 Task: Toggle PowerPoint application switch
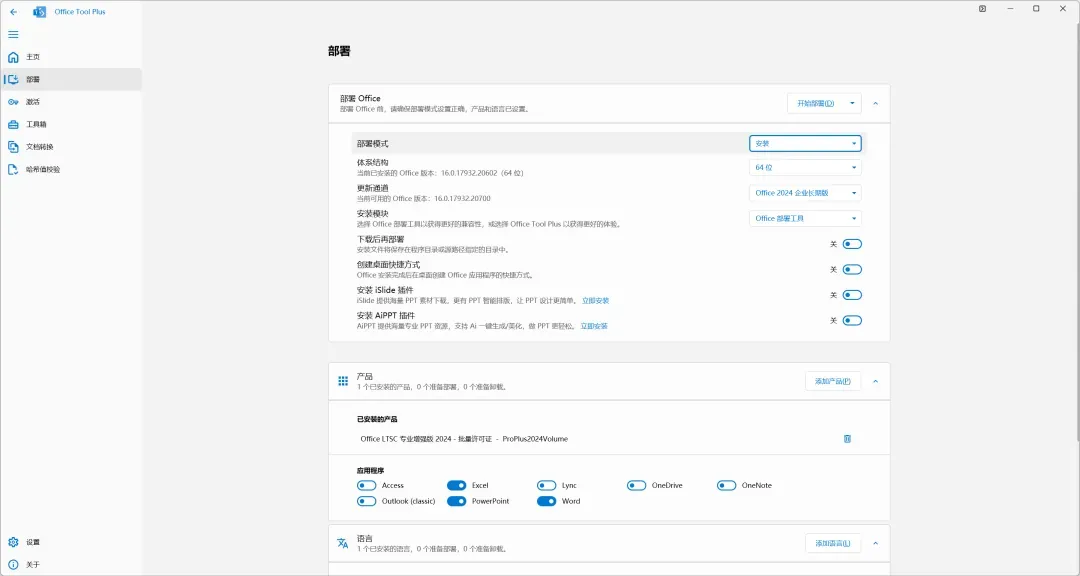pos(457,502)
